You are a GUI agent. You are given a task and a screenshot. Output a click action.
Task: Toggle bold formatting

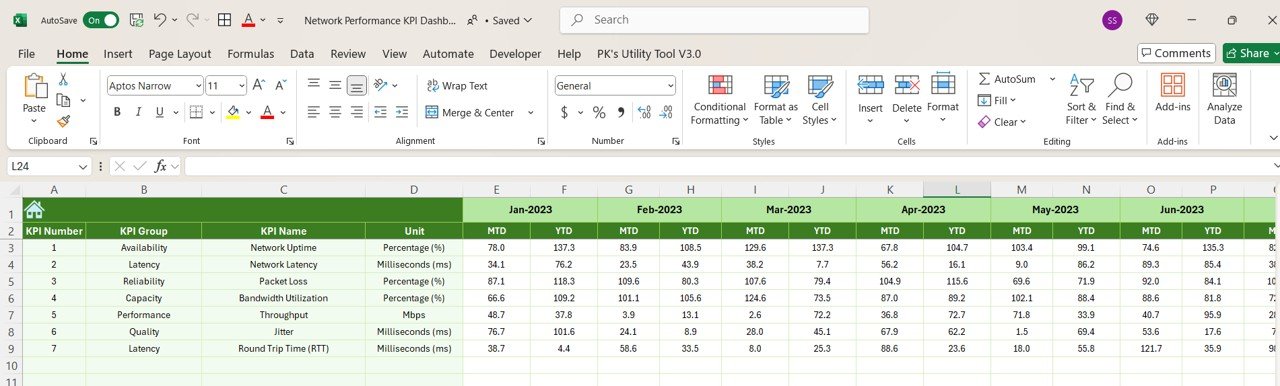117,112
